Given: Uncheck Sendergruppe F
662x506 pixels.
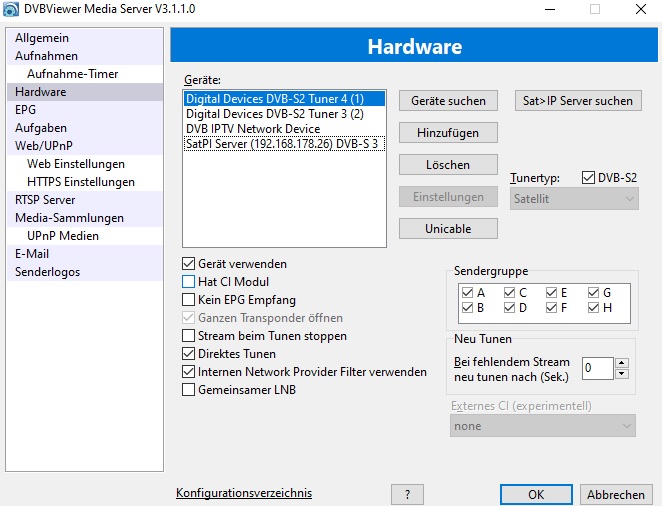Looking at the screenshot, I should point(551,308).
